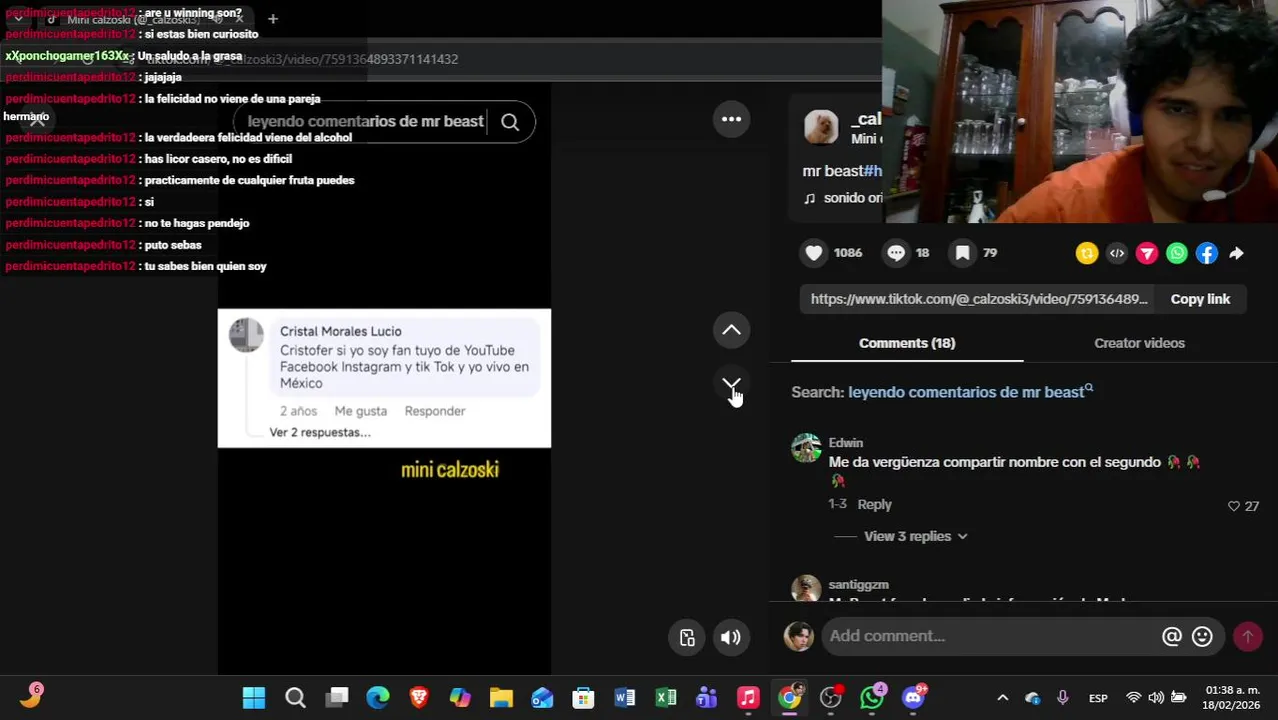Post comment with red arrow button

coord(1248,636)
